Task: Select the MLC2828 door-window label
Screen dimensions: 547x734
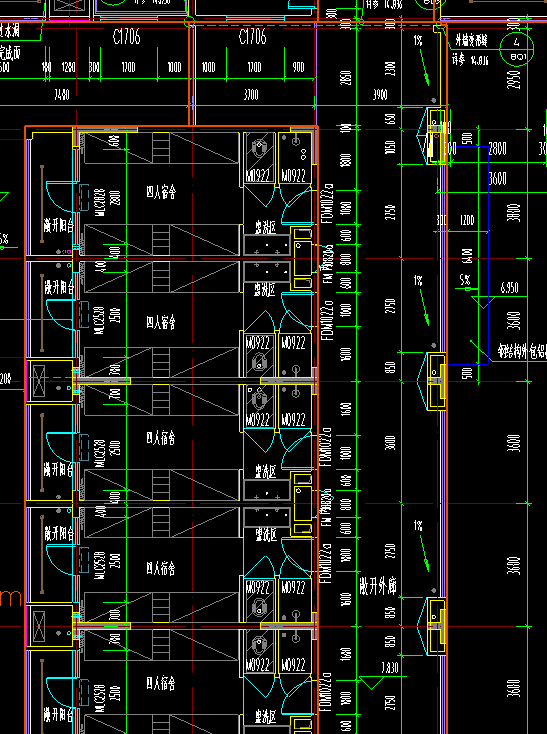Action: click(100, 203)
